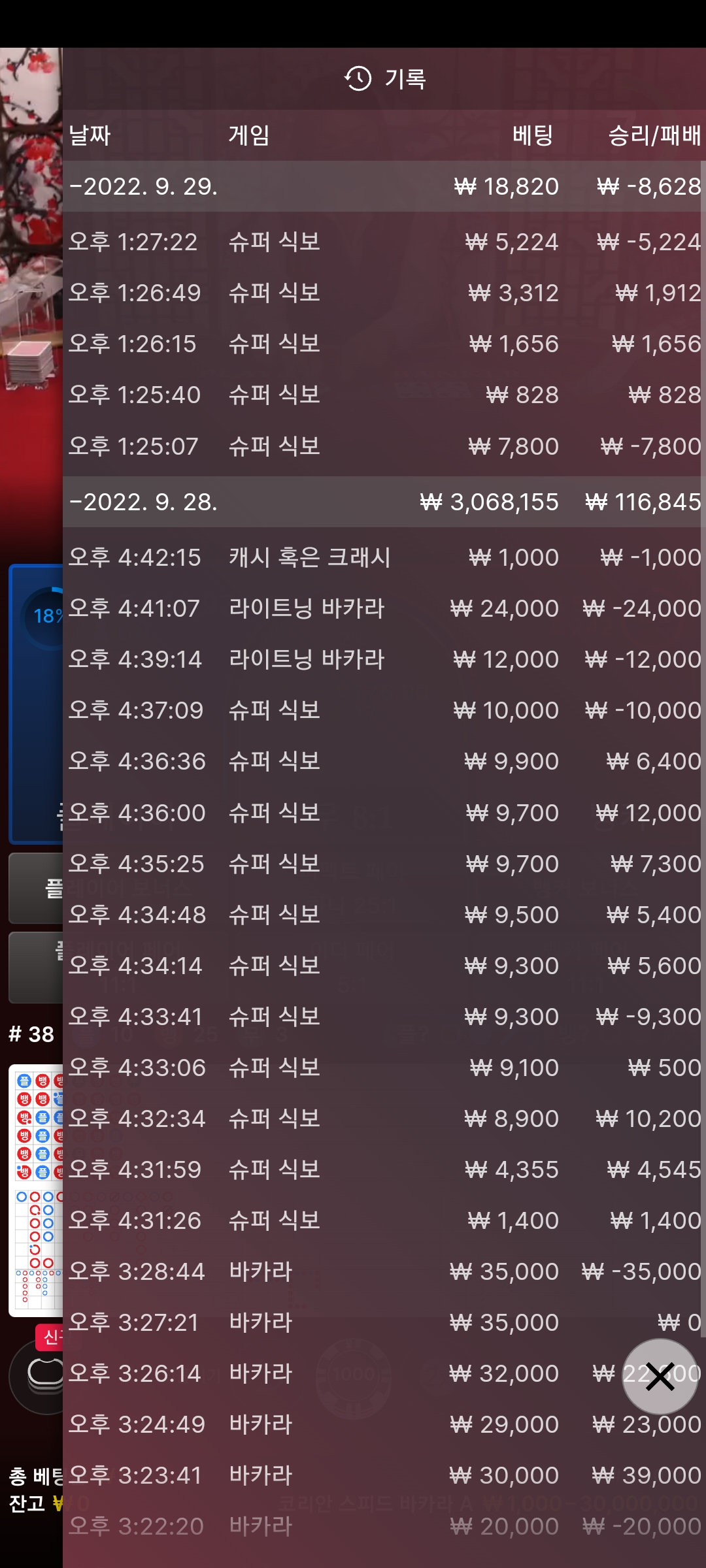706x1568 pixels.
Task: Click the 베팅 column header
Action: (533, 135)
